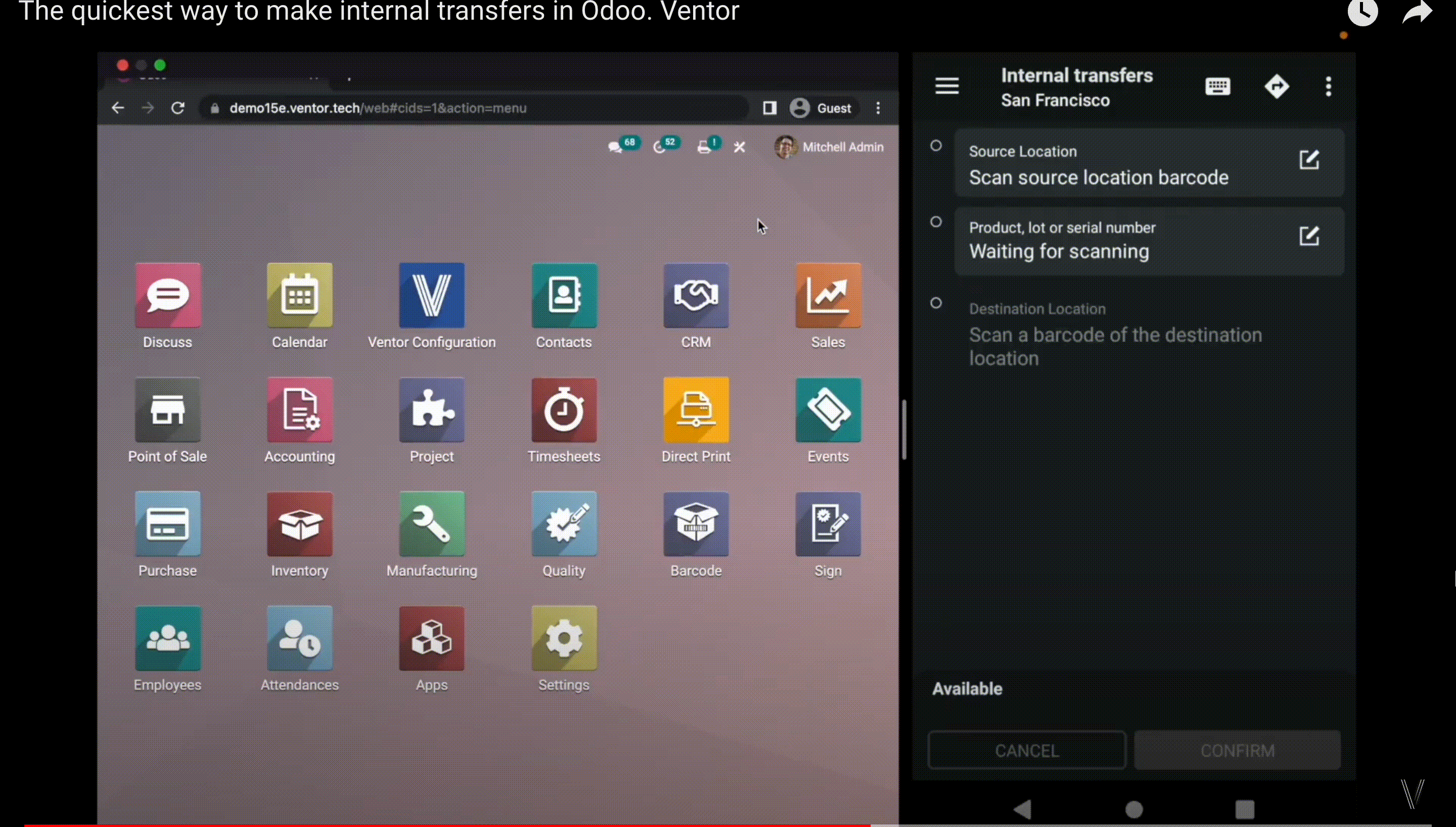The height and width of the screenshot is (827, 1456).
Task: Click the Purchase menu item
Action: (x=168, y=534)
